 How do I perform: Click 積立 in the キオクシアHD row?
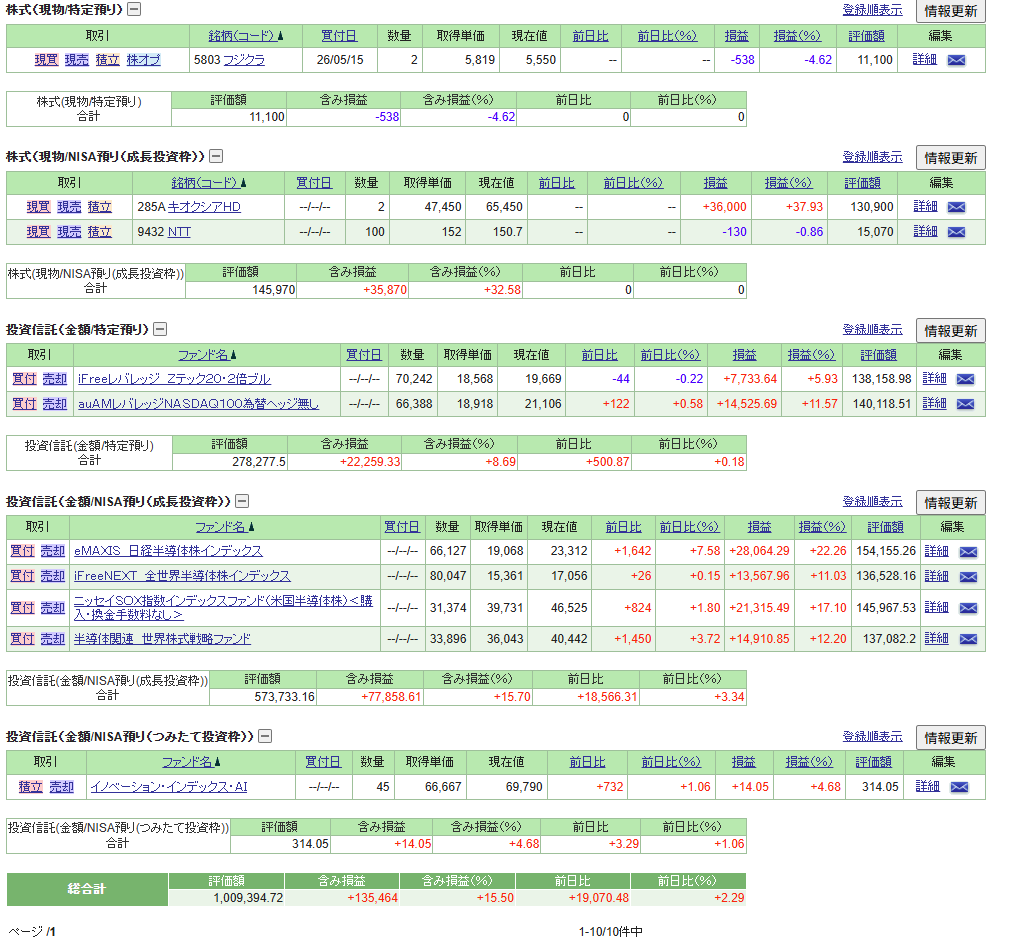tap(99, 207)
